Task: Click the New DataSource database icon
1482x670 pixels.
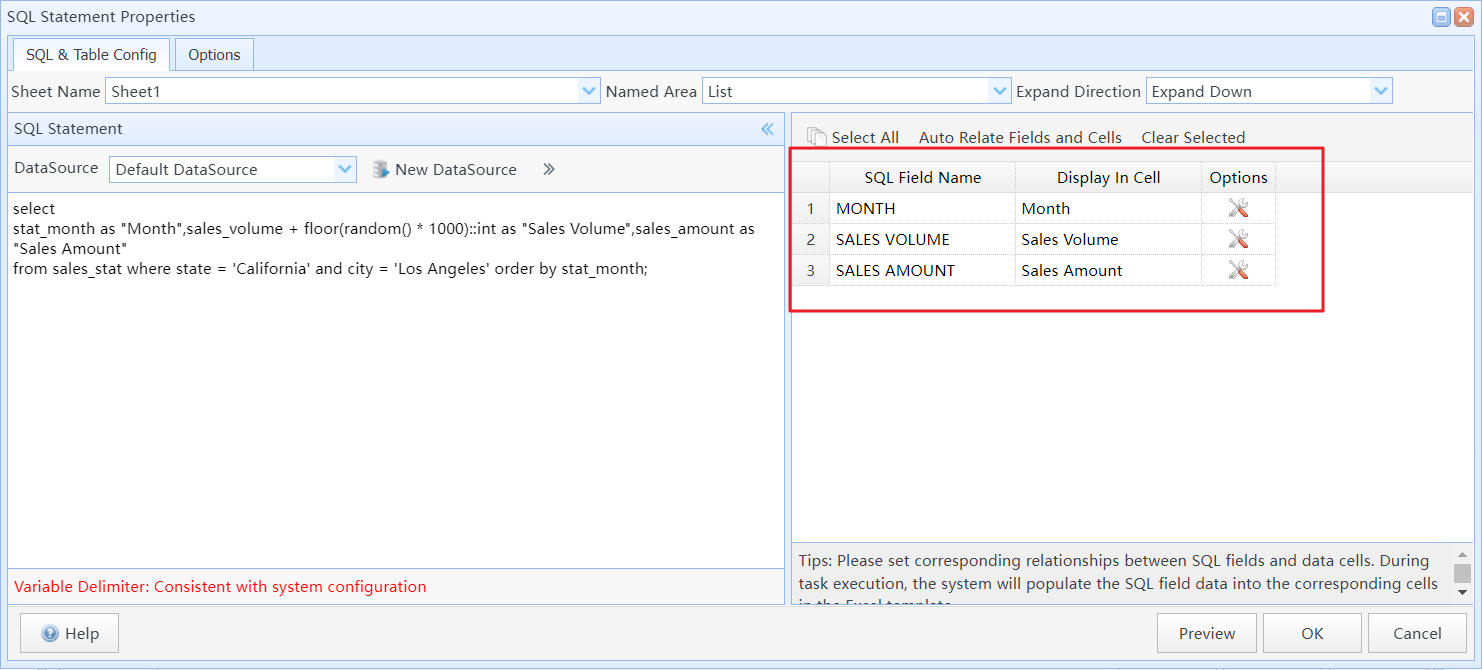Action: tap(381, 170)
